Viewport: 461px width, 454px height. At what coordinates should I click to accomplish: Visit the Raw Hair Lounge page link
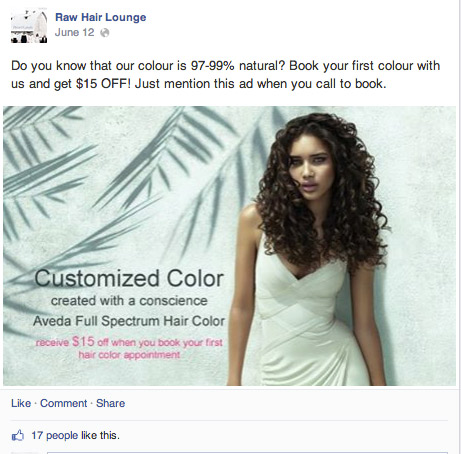101,17
